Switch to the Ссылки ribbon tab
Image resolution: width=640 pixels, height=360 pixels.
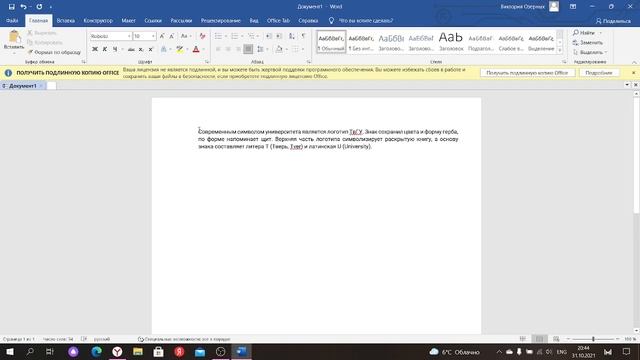tap(153, 20)
